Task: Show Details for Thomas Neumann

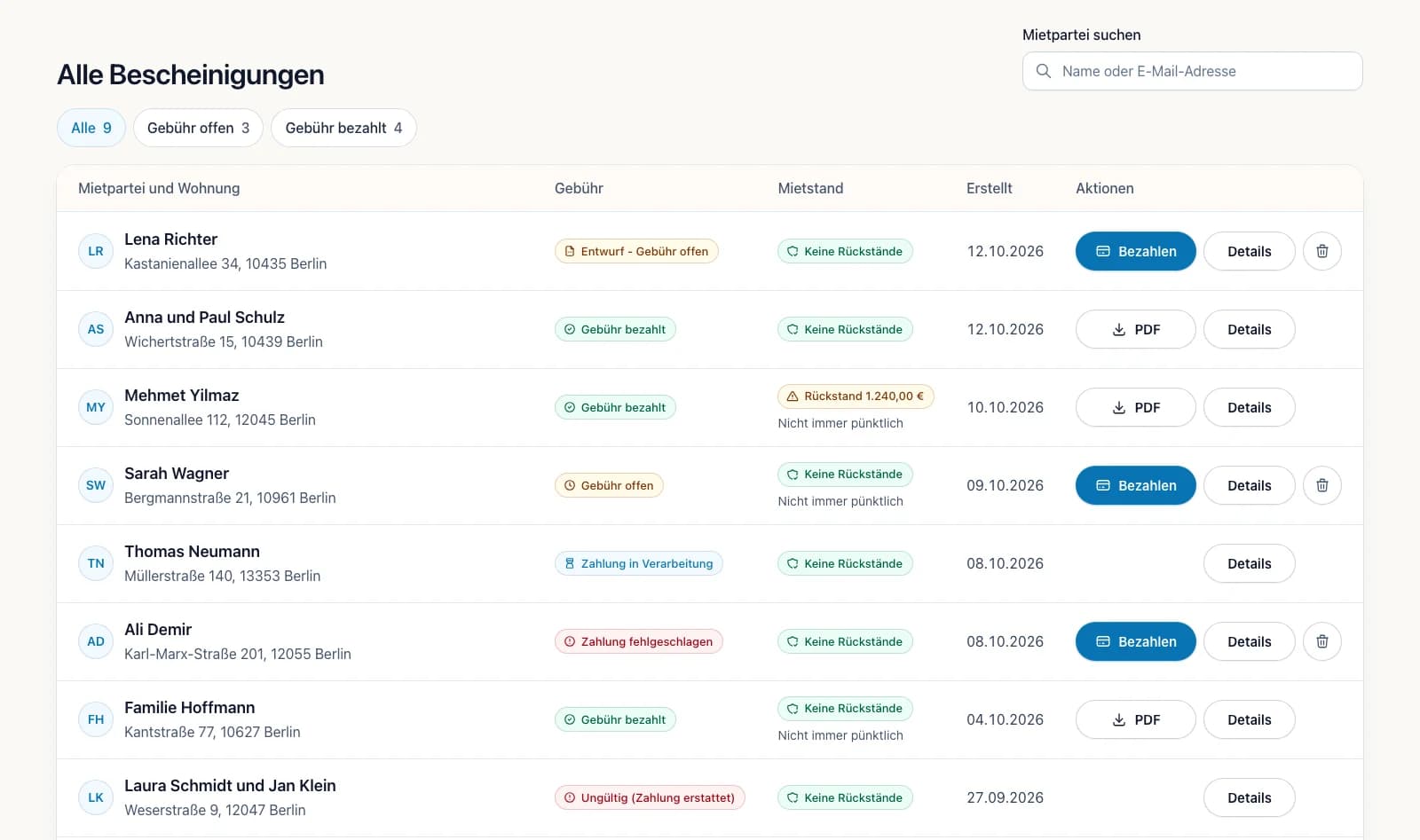Action: pyautogui.click(x=1249, y=563)
